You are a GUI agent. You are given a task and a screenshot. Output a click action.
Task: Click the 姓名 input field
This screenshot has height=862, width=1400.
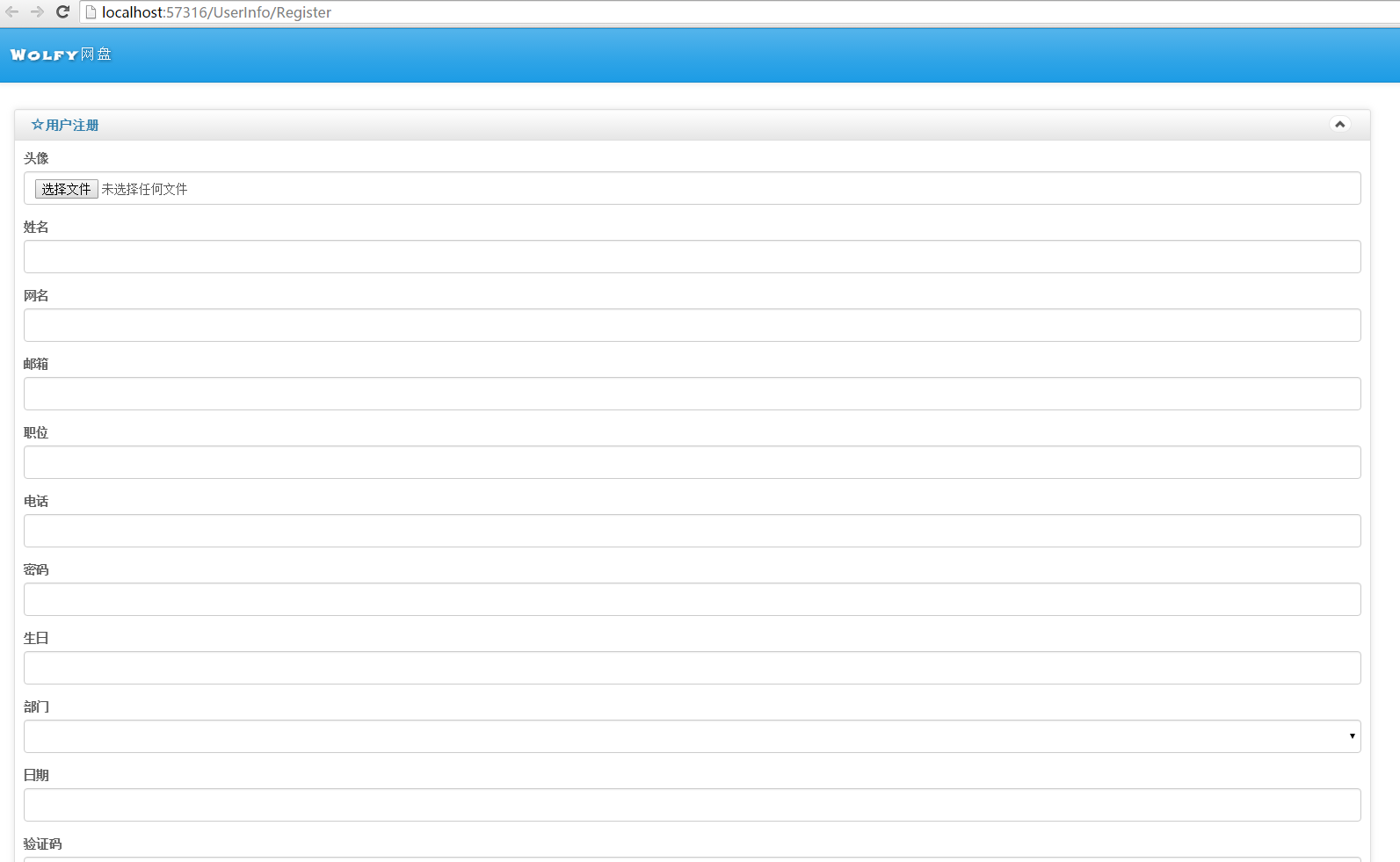[693, 257]
